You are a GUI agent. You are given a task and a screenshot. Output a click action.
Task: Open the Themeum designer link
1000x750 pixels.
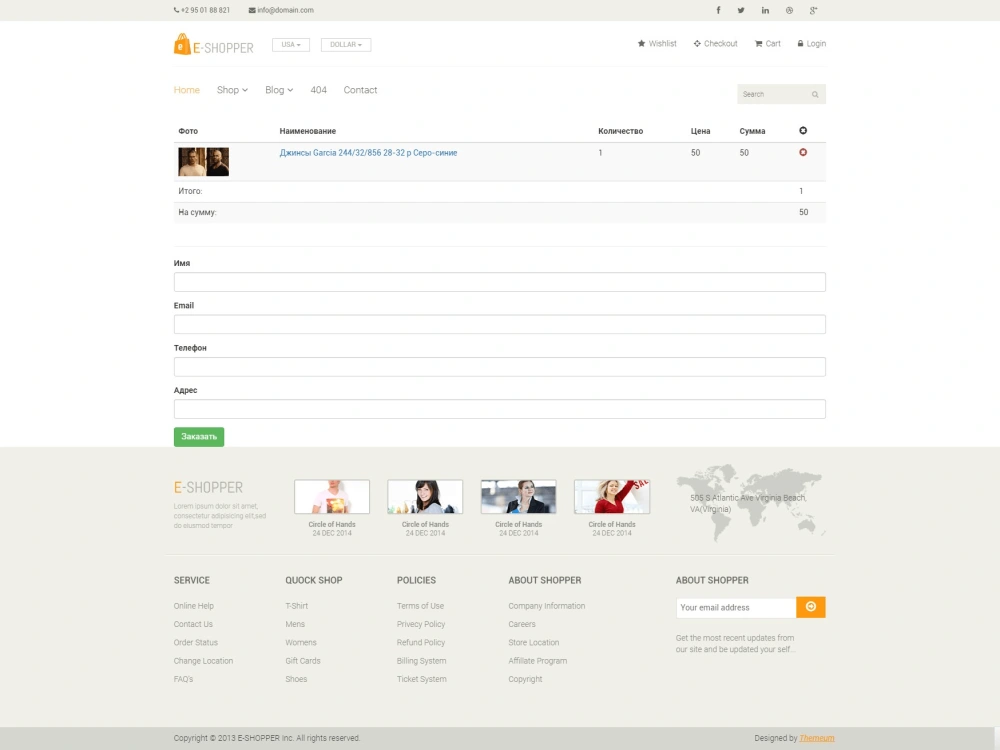(816, 738)
